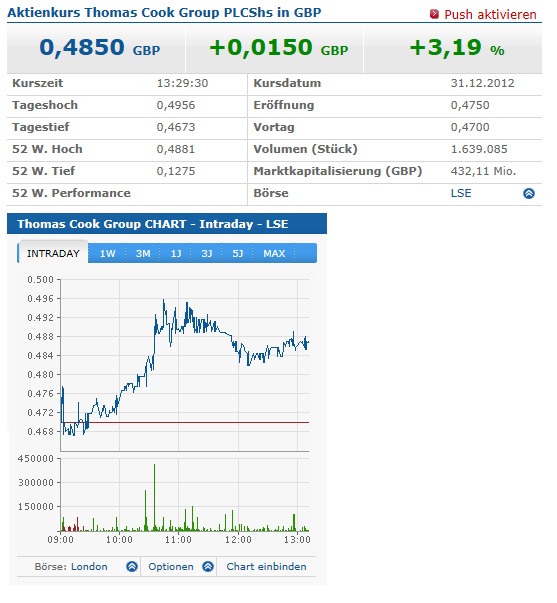Screen dimensions: 557x603
Task: Click the London exchange link below chart
Action: [x=89, y=566]
